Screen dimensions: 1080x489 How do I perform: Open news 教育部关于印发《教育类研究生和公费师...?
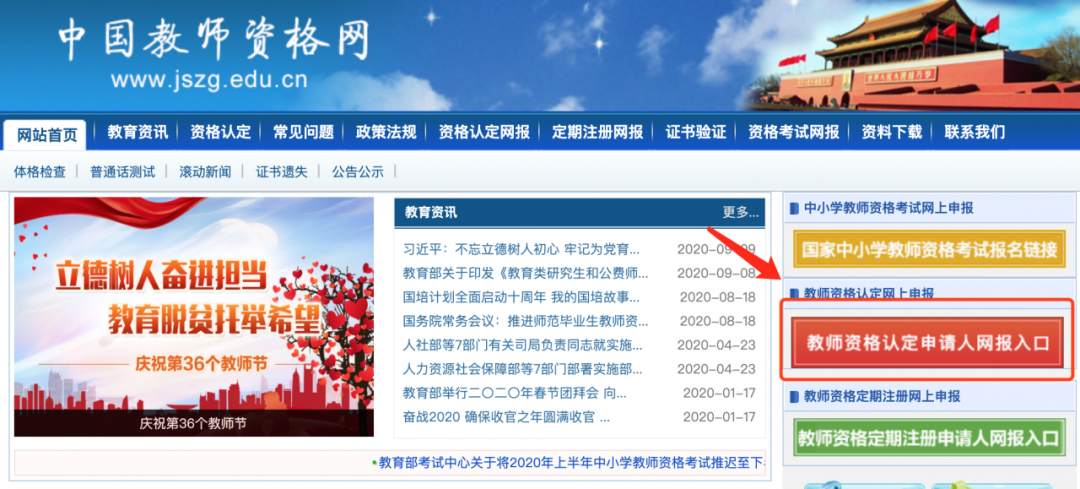[x=526, y=273]
